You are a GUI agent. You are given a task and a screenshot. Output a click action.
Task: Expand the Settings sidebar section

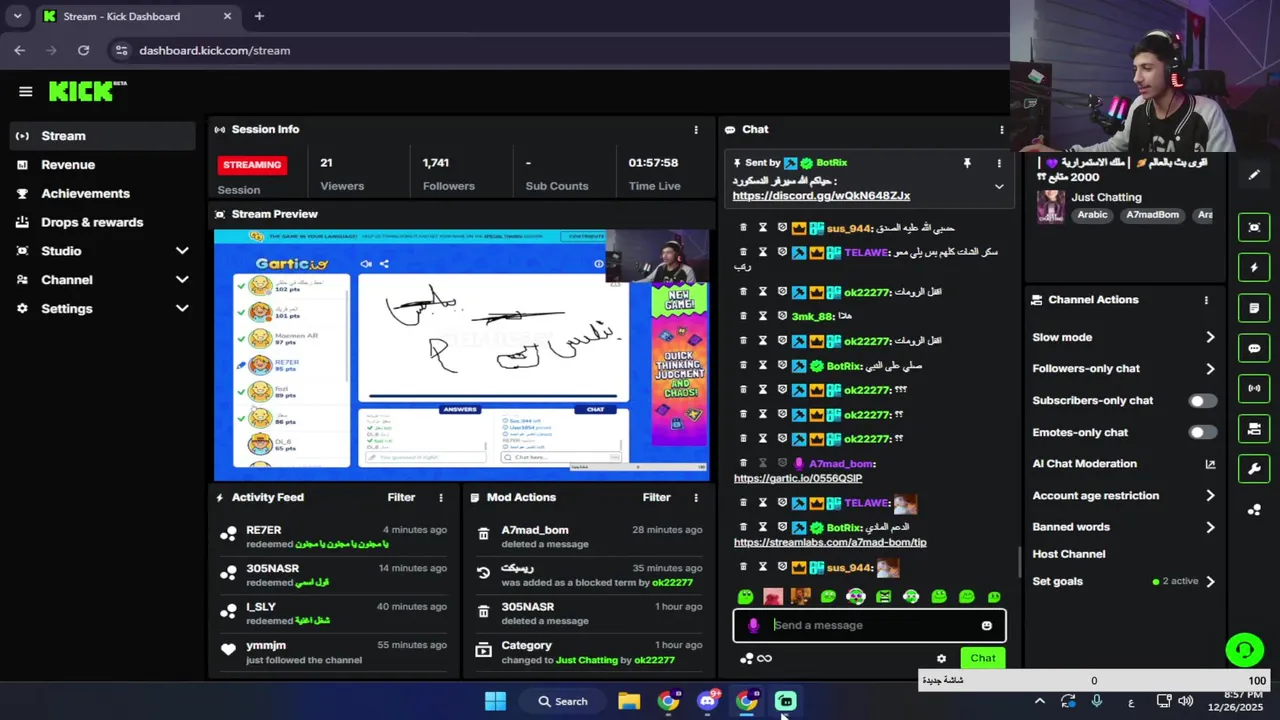182,309
